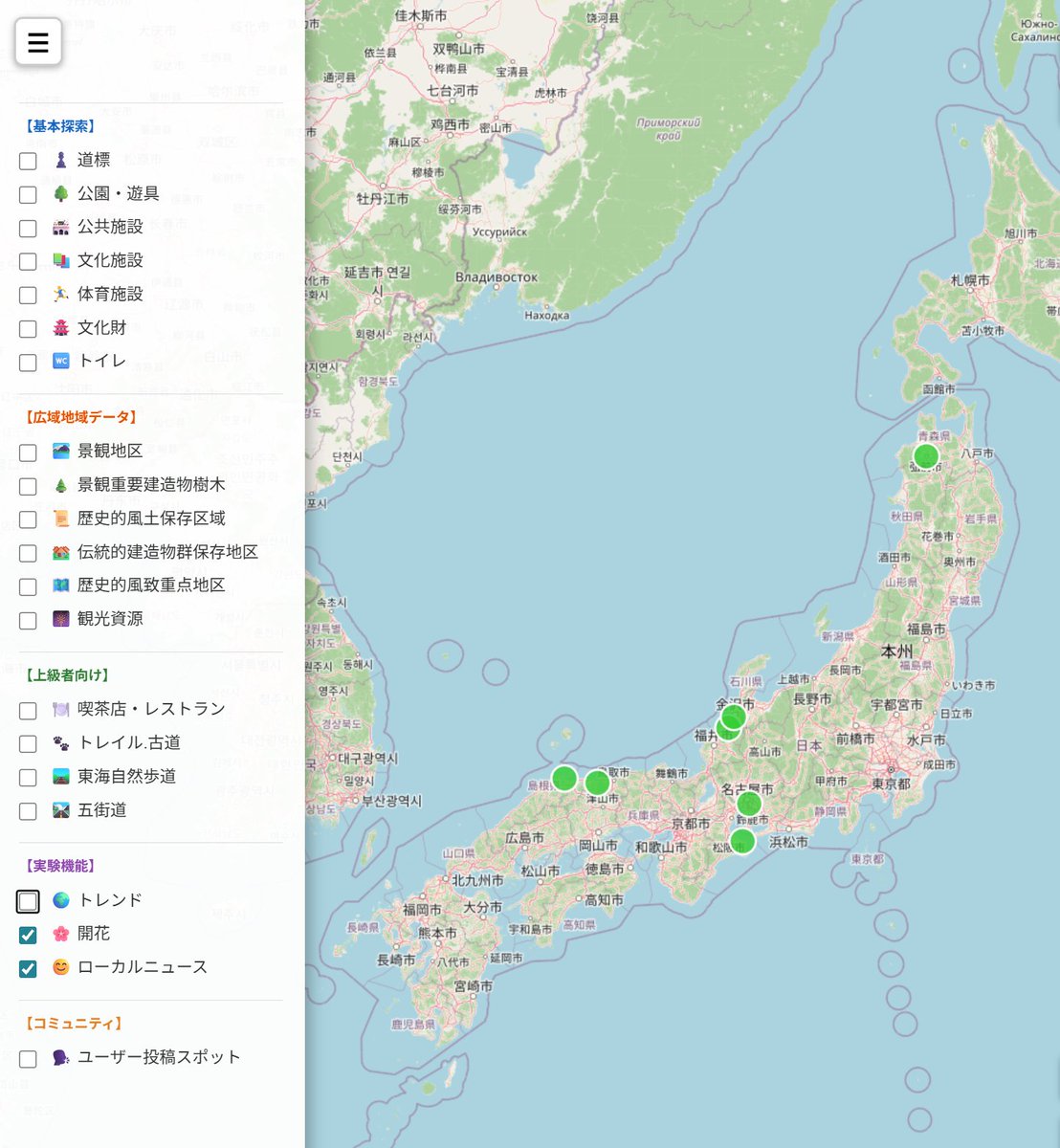Enable the 五街道 checkbox

pos(28,810)
